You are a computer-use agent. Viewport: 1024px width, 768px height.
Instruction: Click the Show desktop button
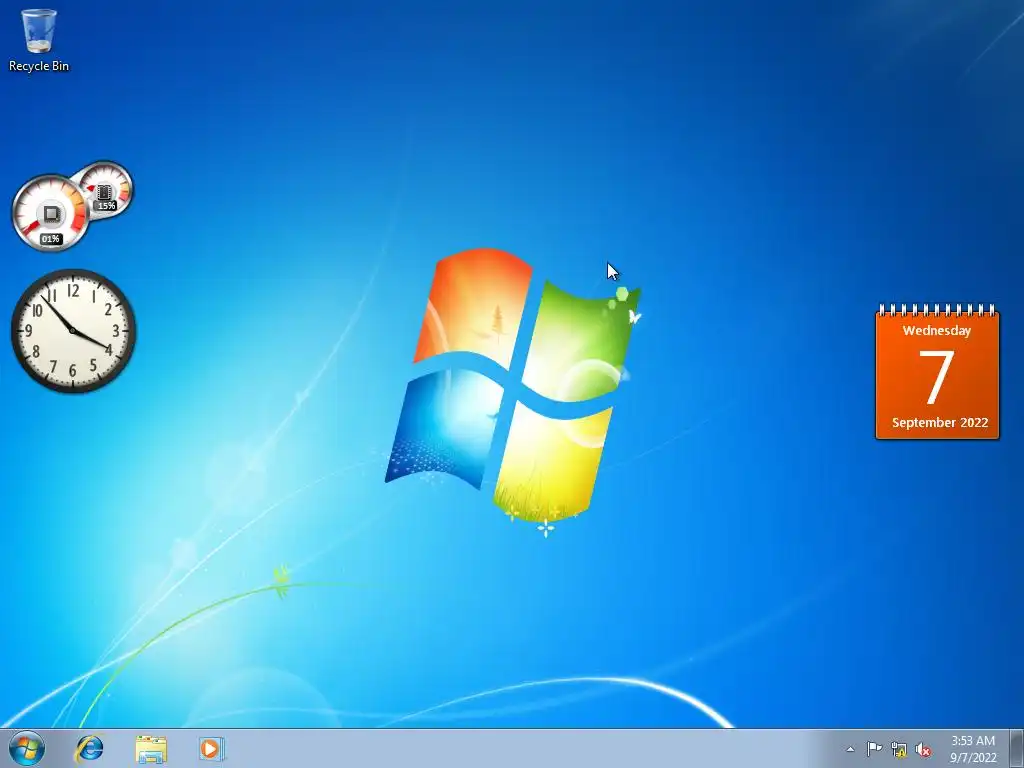point(1016,748)
